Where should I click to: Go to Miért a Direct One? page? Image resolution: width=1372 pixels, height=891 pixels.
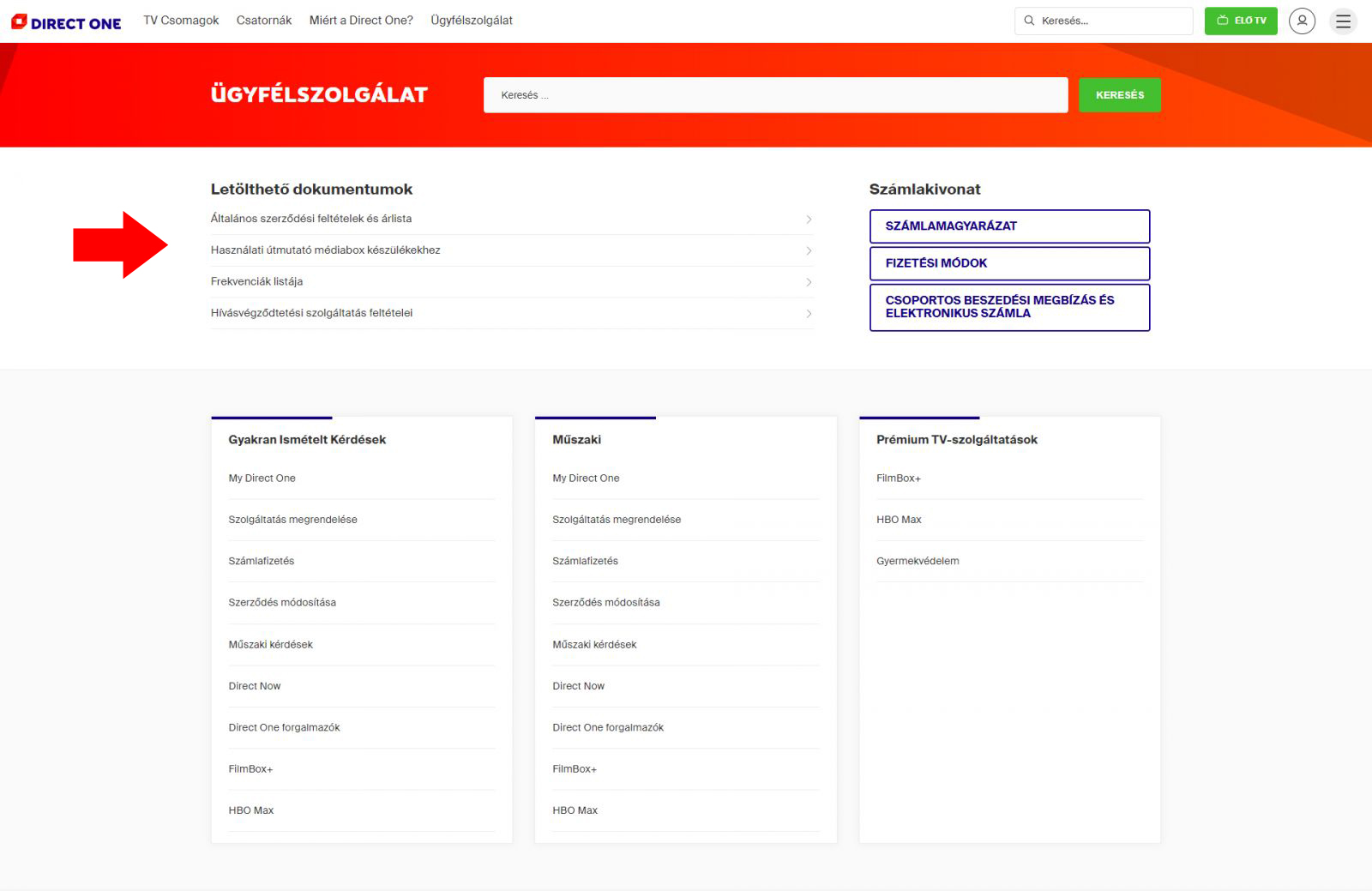point(361,21)
